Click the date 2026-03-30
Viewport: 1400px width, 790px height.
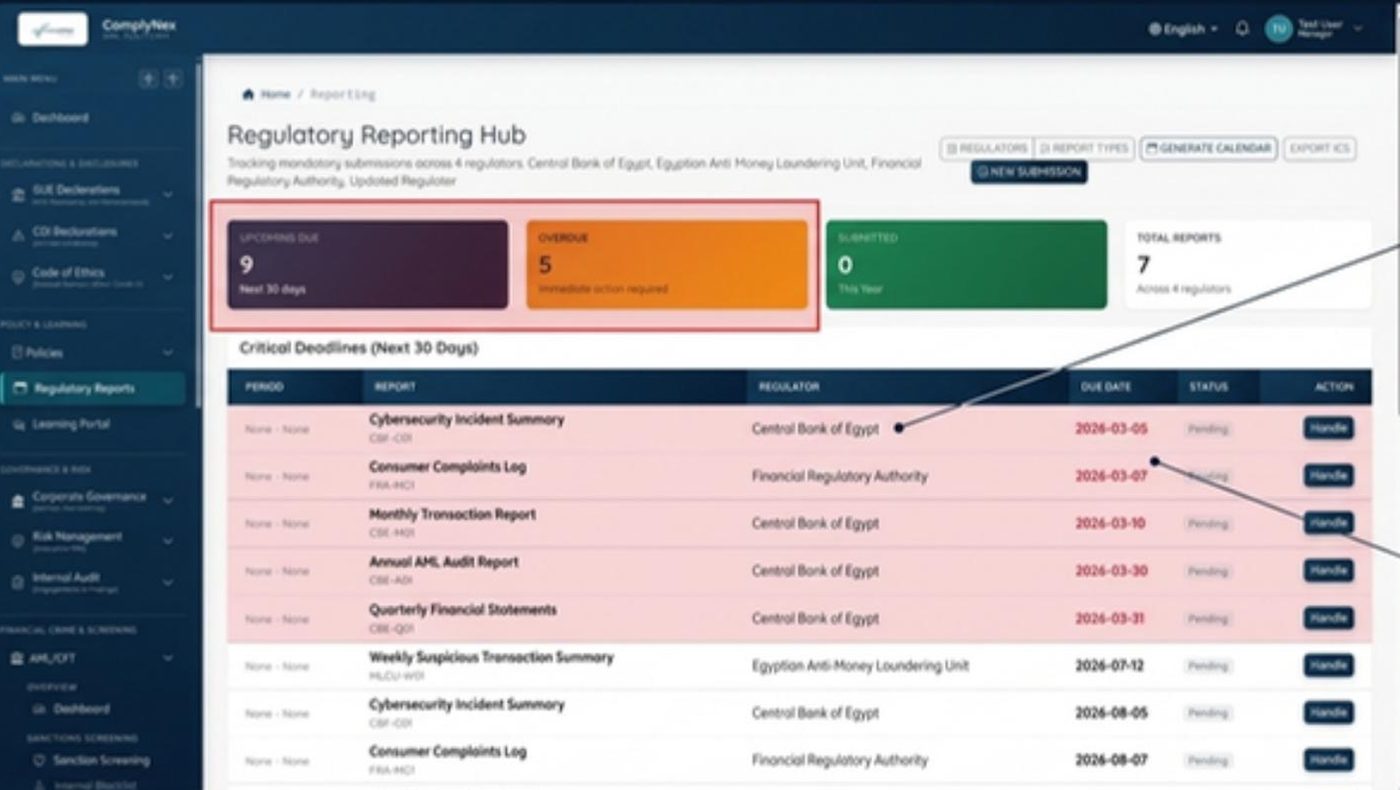coord(1111,571)
